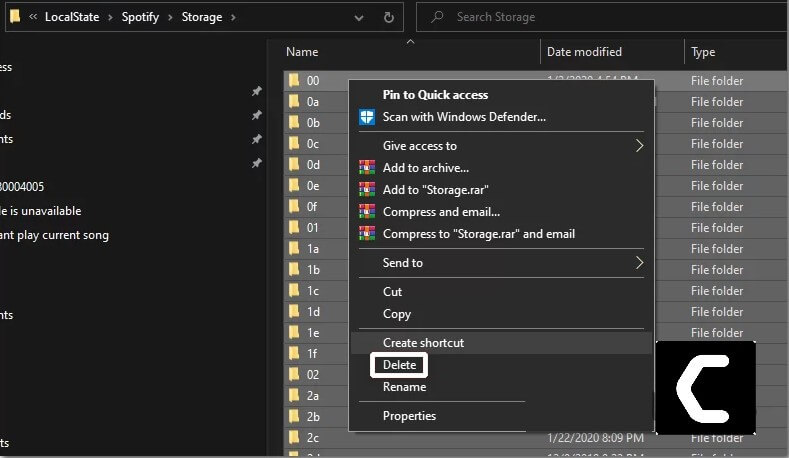This screenshot has height=458, width=789.
Task: Click WinRAR icon next to Add to "Storage.rar"
Action: coord(367,190)
